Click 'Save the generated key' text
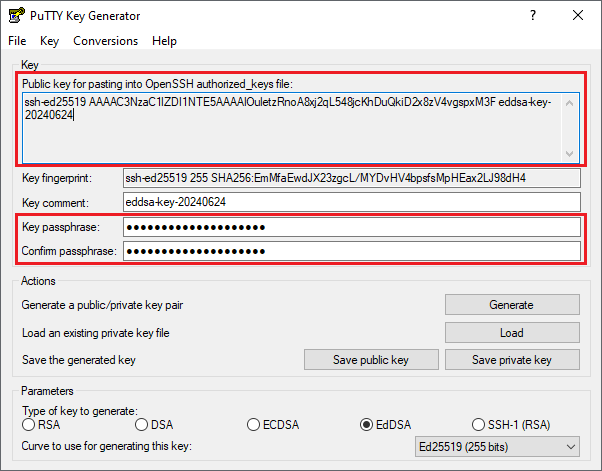602x471 pixels. (x=79, y=360)
